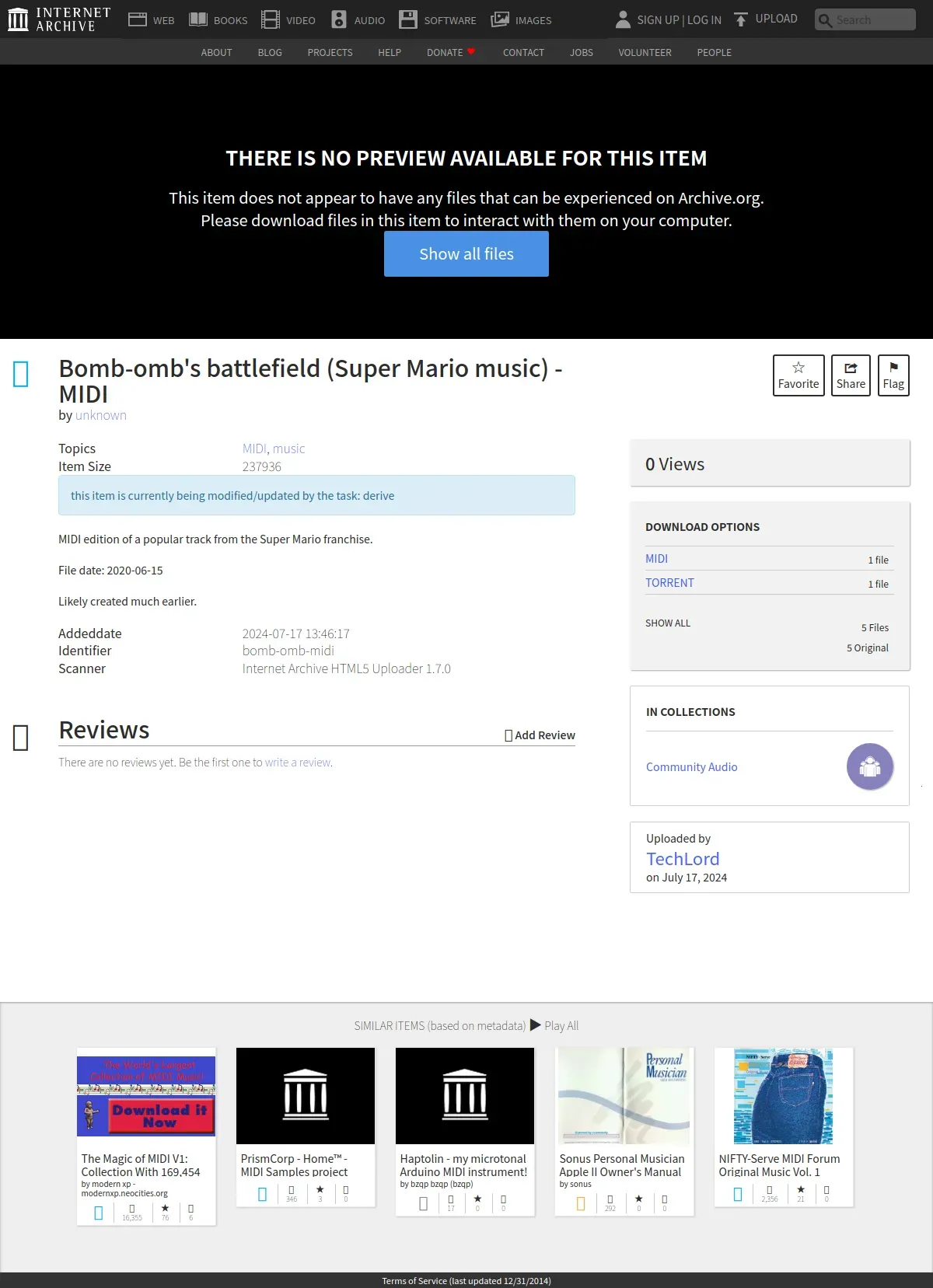Open the Projects menu item
The height and width of the screenshot is (1288, 933).
[x=330, y=52]
